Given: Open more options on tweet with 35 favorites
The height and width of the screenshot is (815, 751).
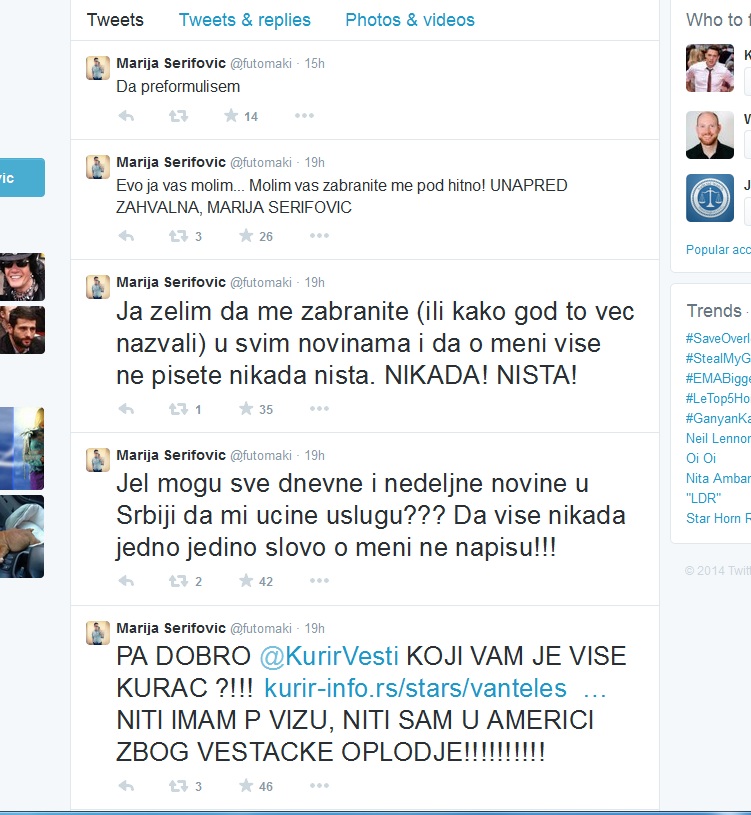Looking at the screenshot, I should tap(319, 409).
